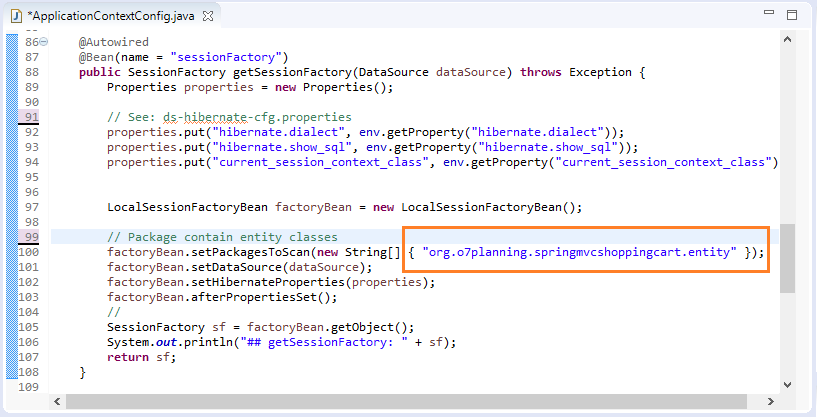
Task: Click horizontal scrollbar right arrow
Action: pyautogui.click(x=770, y=401)
